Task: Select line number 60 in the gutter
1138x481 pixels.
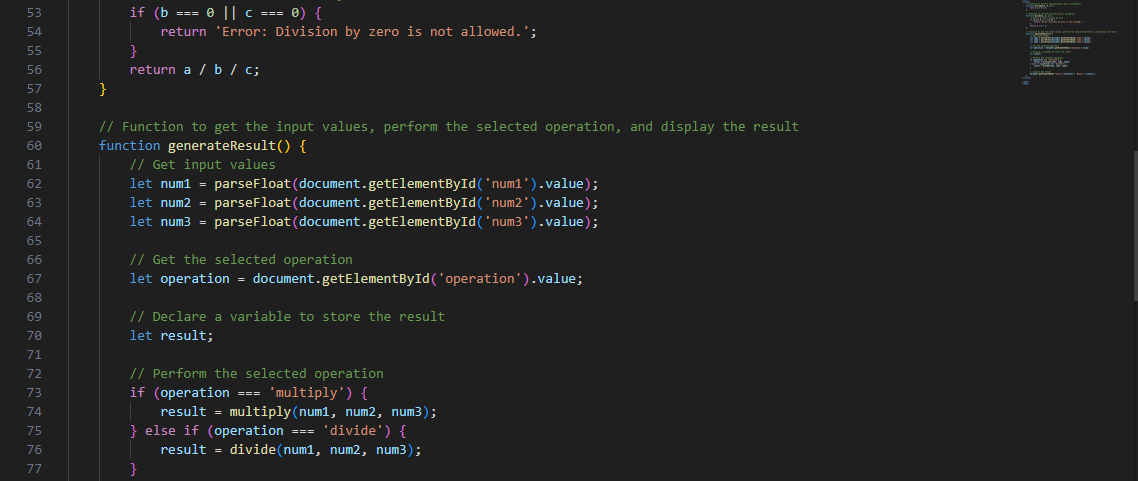Action: coord(33,146)
